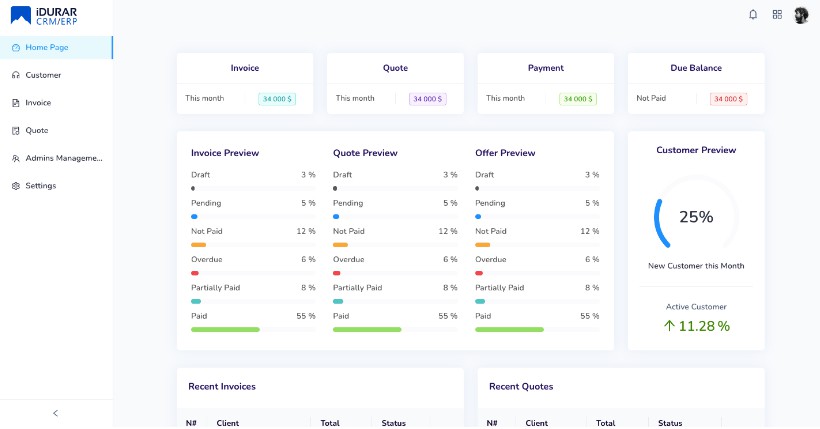Screen dimensions: 820x429
Task: Collapse the sidebar with the left chevron
Action: point(55,413)
